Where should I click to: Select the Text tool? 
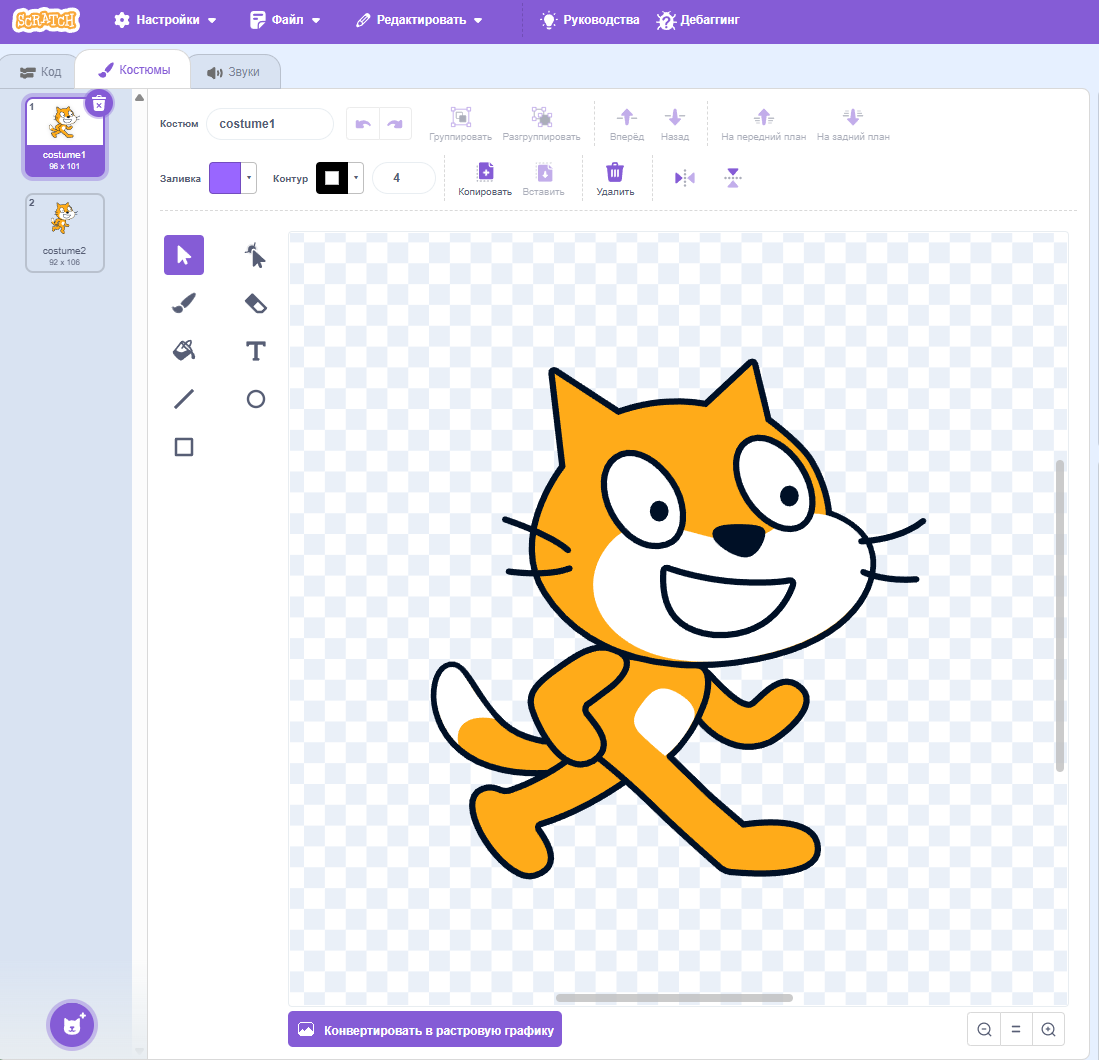click(x=255, y=351)
